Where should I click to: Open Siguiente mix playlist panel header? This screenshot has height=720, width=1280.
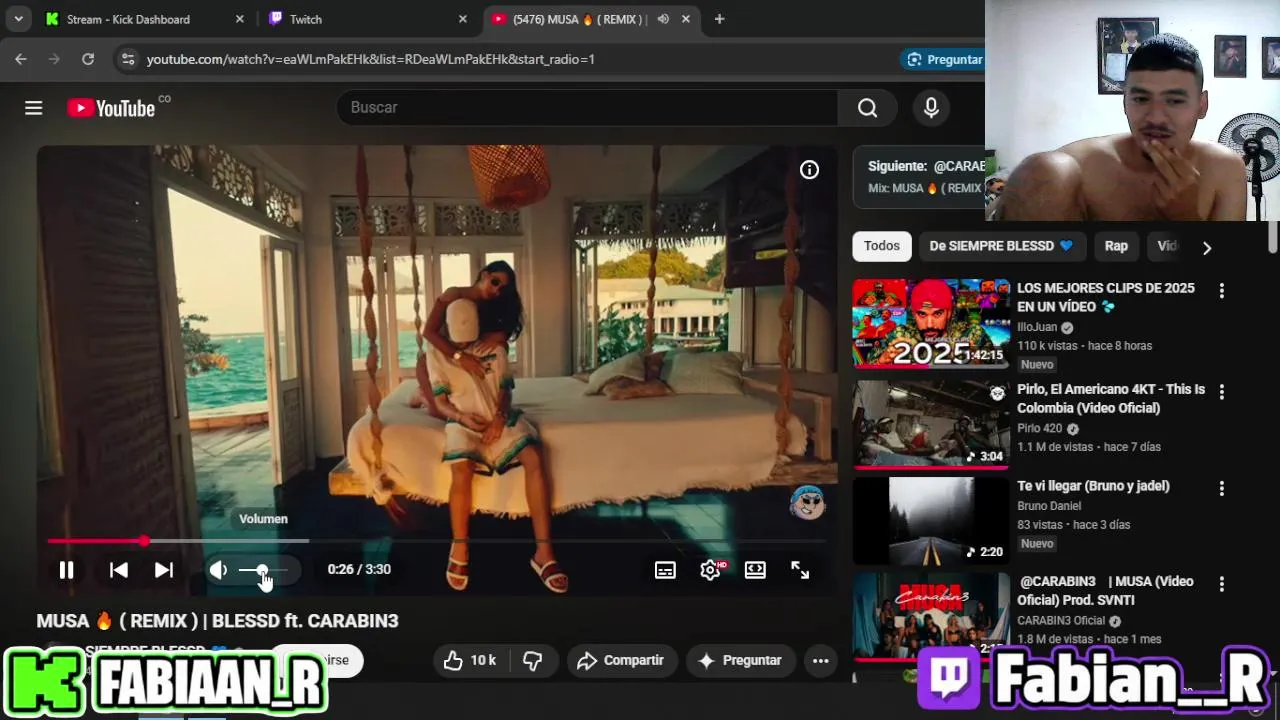click(x=920, y=176)
